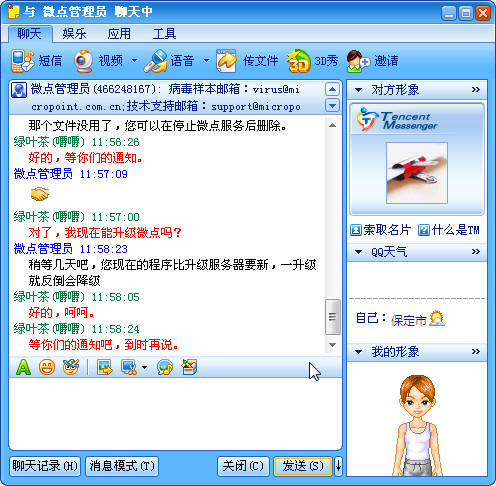Open the smiley emoticon picker
Screen dimensions: 496x486
47,367
